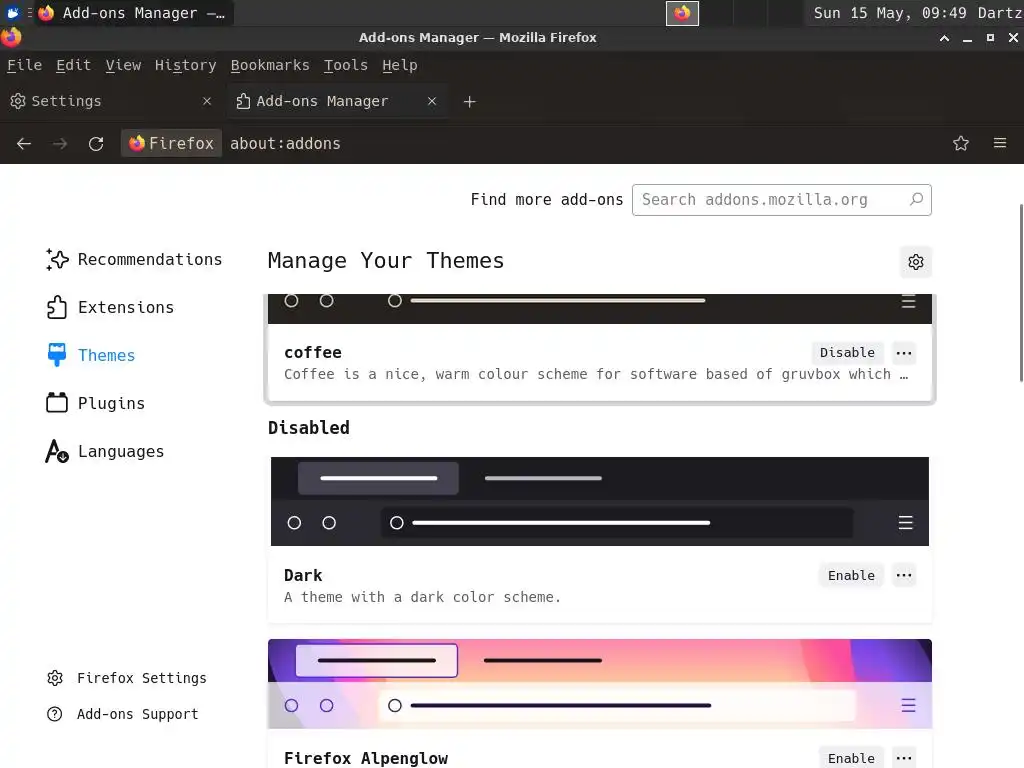Select Themes in the sidebar
The image size is (1024, 768).
coord(91,355)
